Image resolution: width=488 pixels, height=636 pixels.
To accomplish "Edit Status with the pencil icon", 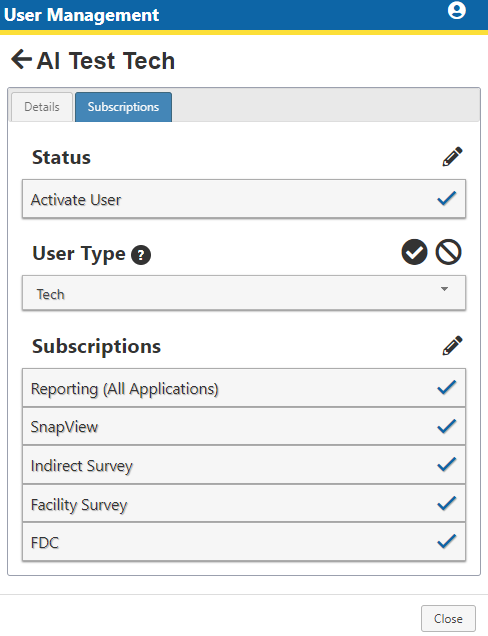I will (452, 157).
